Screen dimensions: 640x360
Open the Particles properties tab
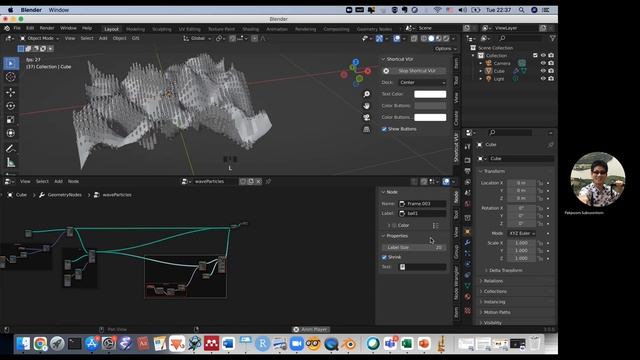coord(468,253)
